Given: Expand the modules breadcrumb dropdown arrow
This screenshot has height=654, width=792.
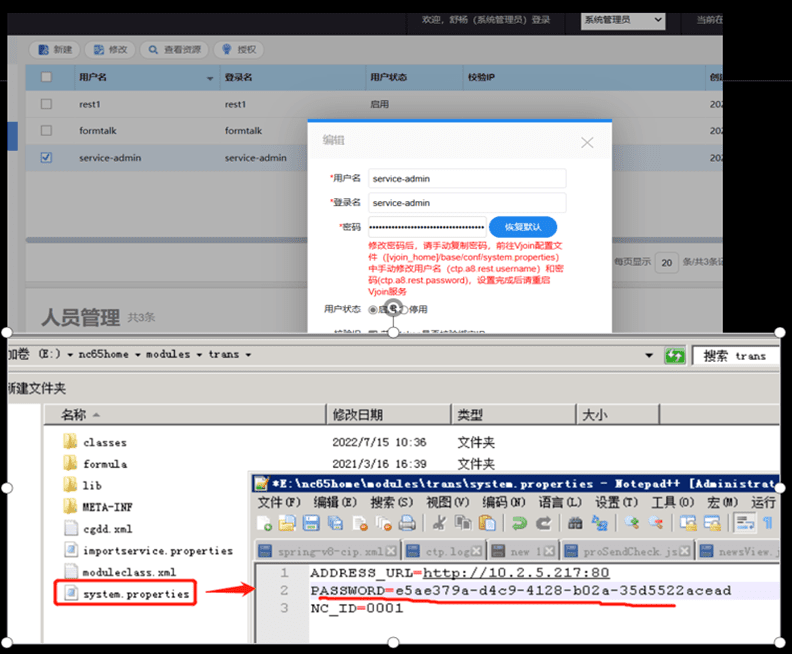Looking at the screenshot, I should pyautogui.click(x=199, y=355).
